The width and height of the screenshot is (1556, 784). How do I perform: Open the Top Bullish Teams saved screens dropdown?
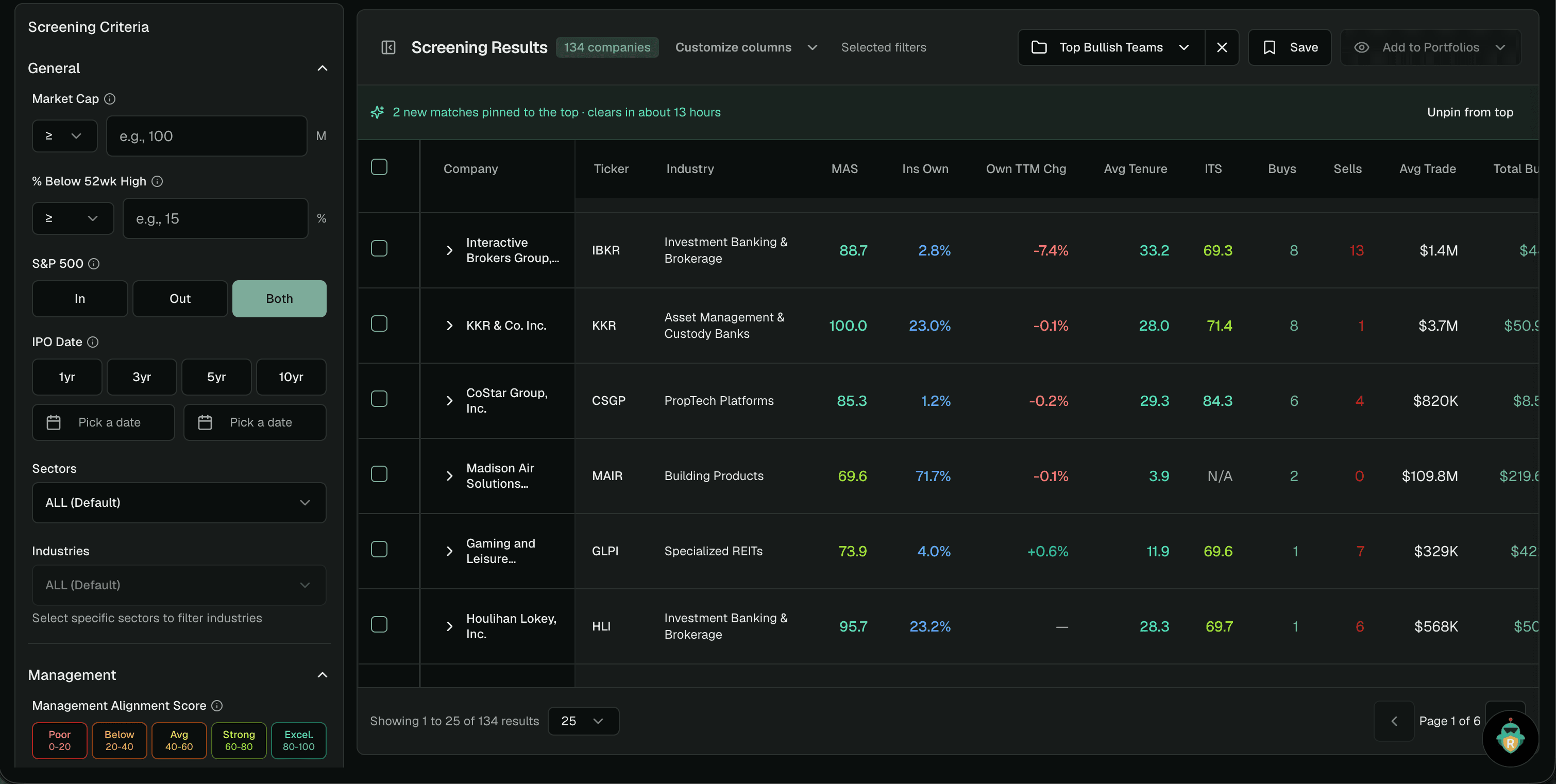(1111, 47)
